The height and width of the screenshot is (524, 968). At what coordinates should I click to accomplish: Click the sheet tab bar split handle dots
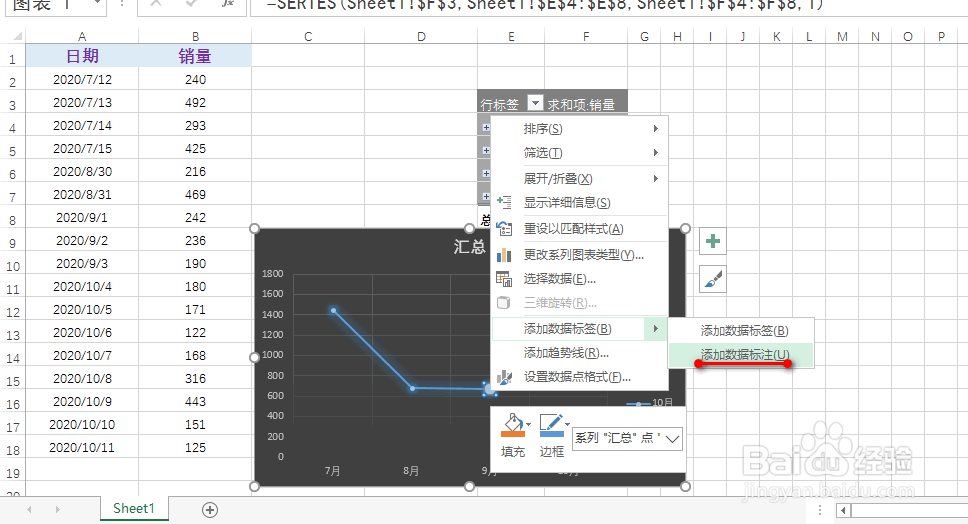(x=820, y=510)
